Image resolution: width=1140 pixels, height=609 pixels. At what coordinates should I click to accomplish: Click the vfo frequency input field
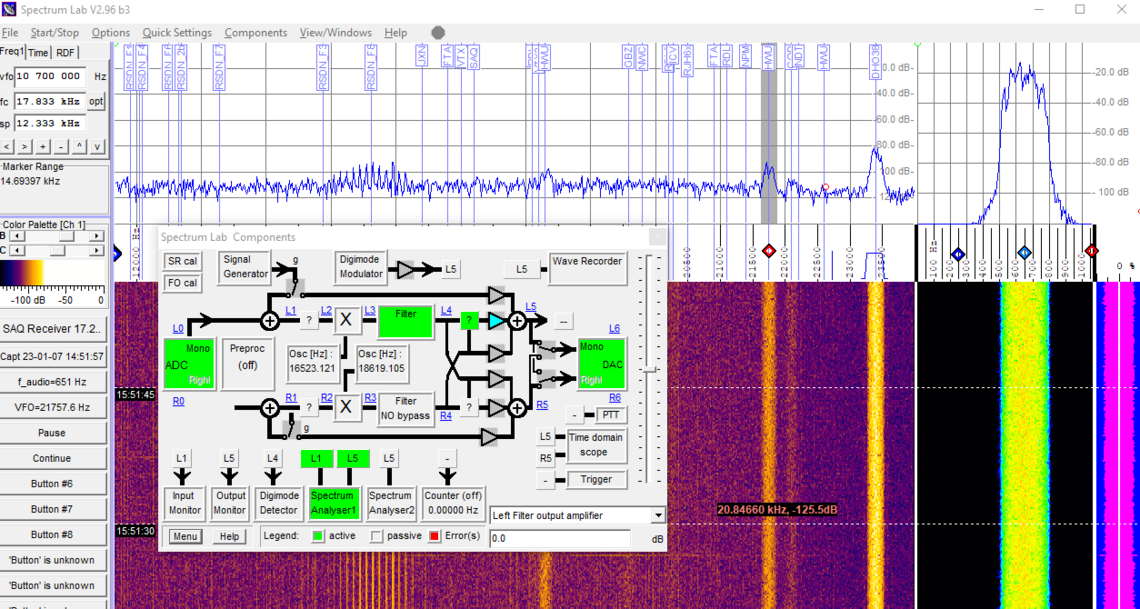coord(50,76)
